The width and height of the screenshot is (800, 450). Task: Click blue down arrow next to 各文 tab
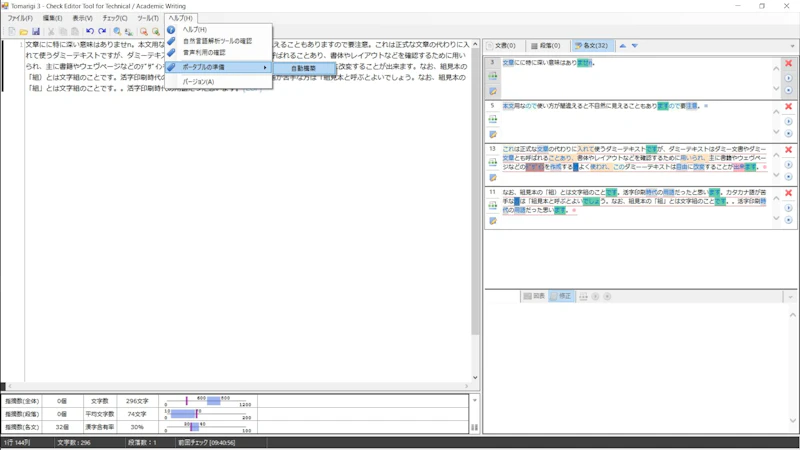coord(634,46)
